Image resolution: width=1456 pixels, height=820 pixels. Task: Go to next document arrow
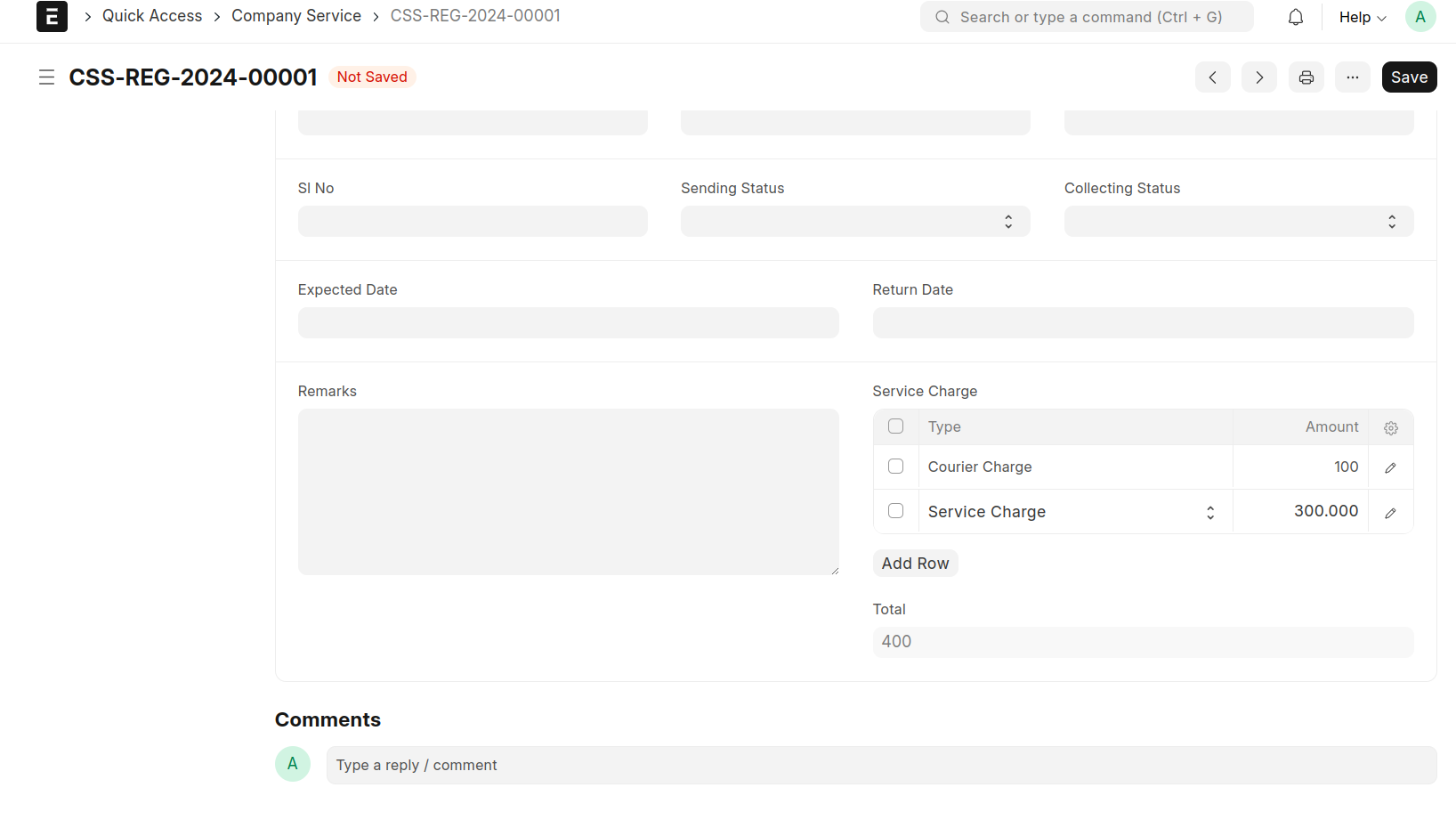[x=1258, y=77]
